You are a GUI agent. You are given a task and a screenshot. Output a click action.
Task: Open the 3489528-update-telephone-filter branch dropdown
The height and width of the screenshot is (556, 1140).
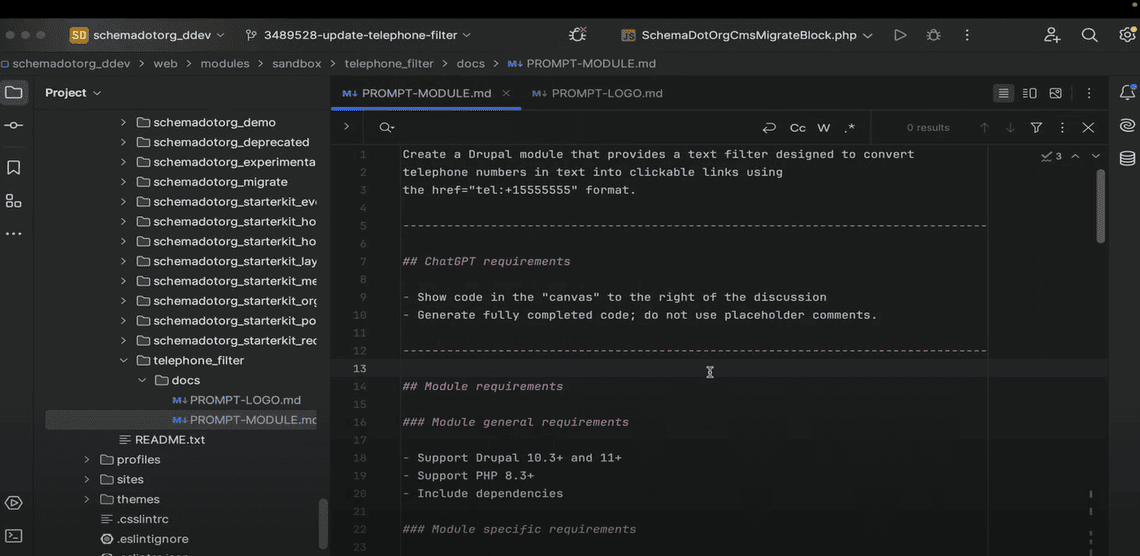coord(358,35)
